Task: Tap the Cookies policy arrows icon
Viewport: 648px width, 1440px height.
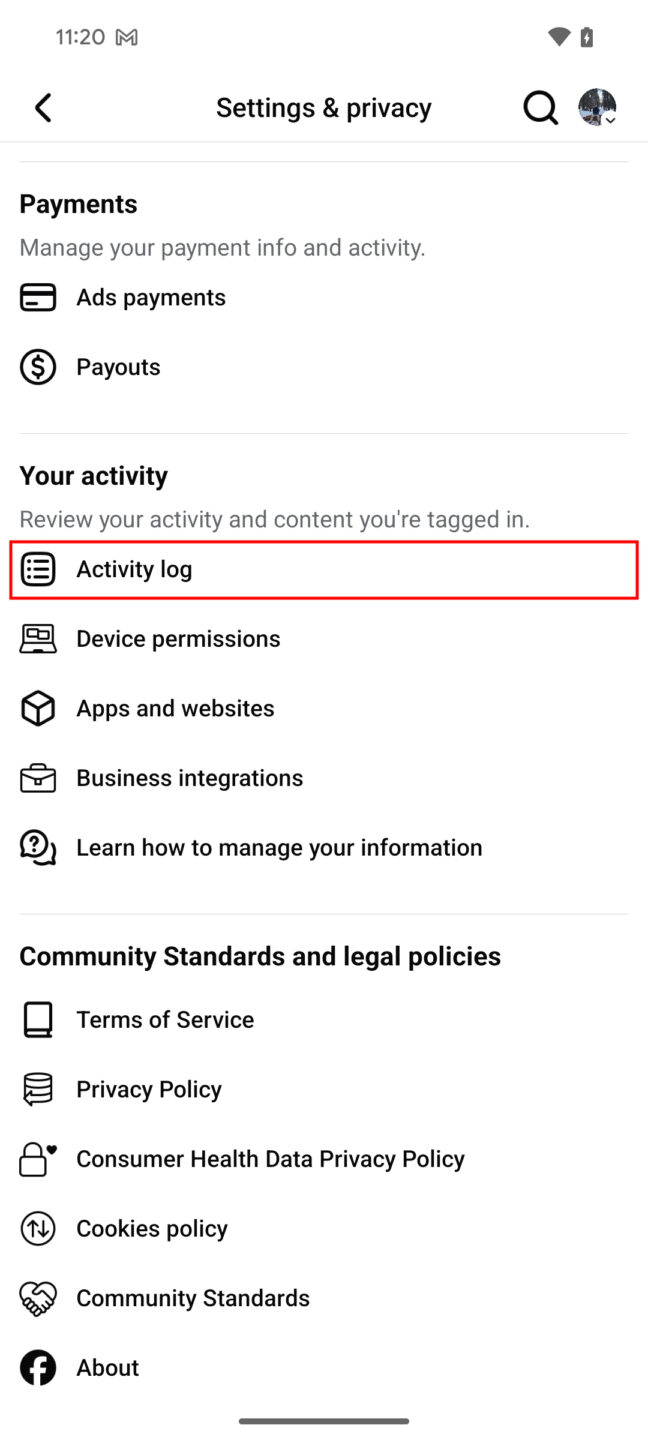Action: (x=37, y=1228)
